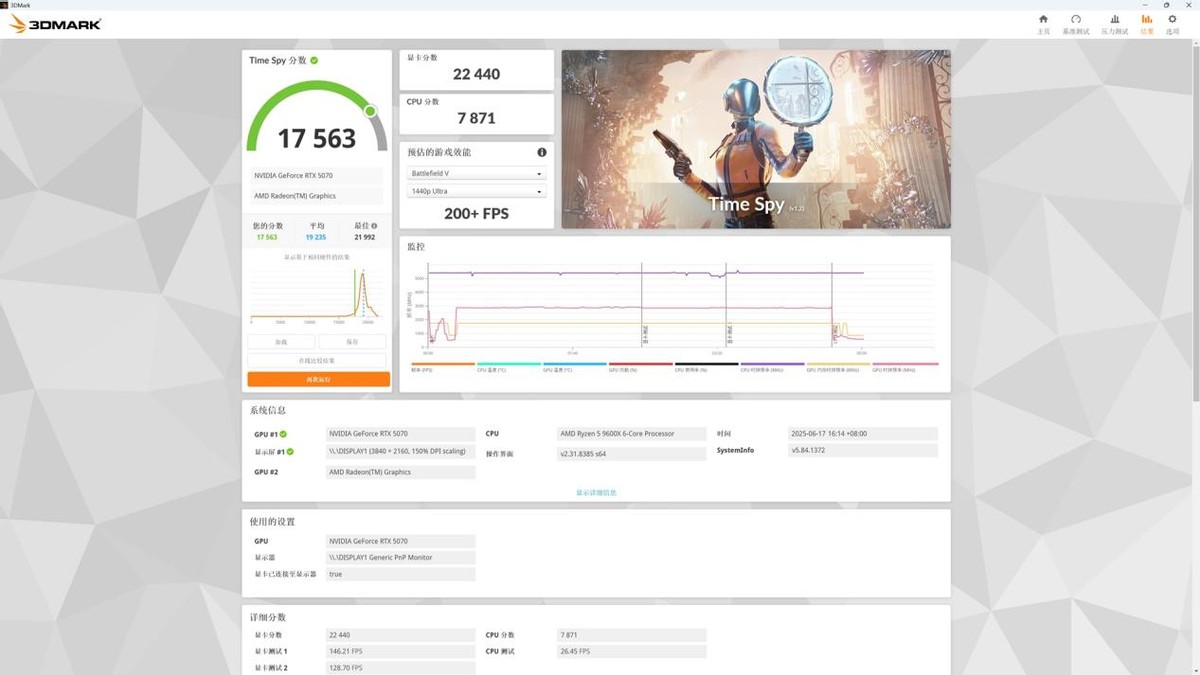Screen dimensions: 1200x675
Task: Toggle the GPU 负载 (%) legend series
Action: 640,367
